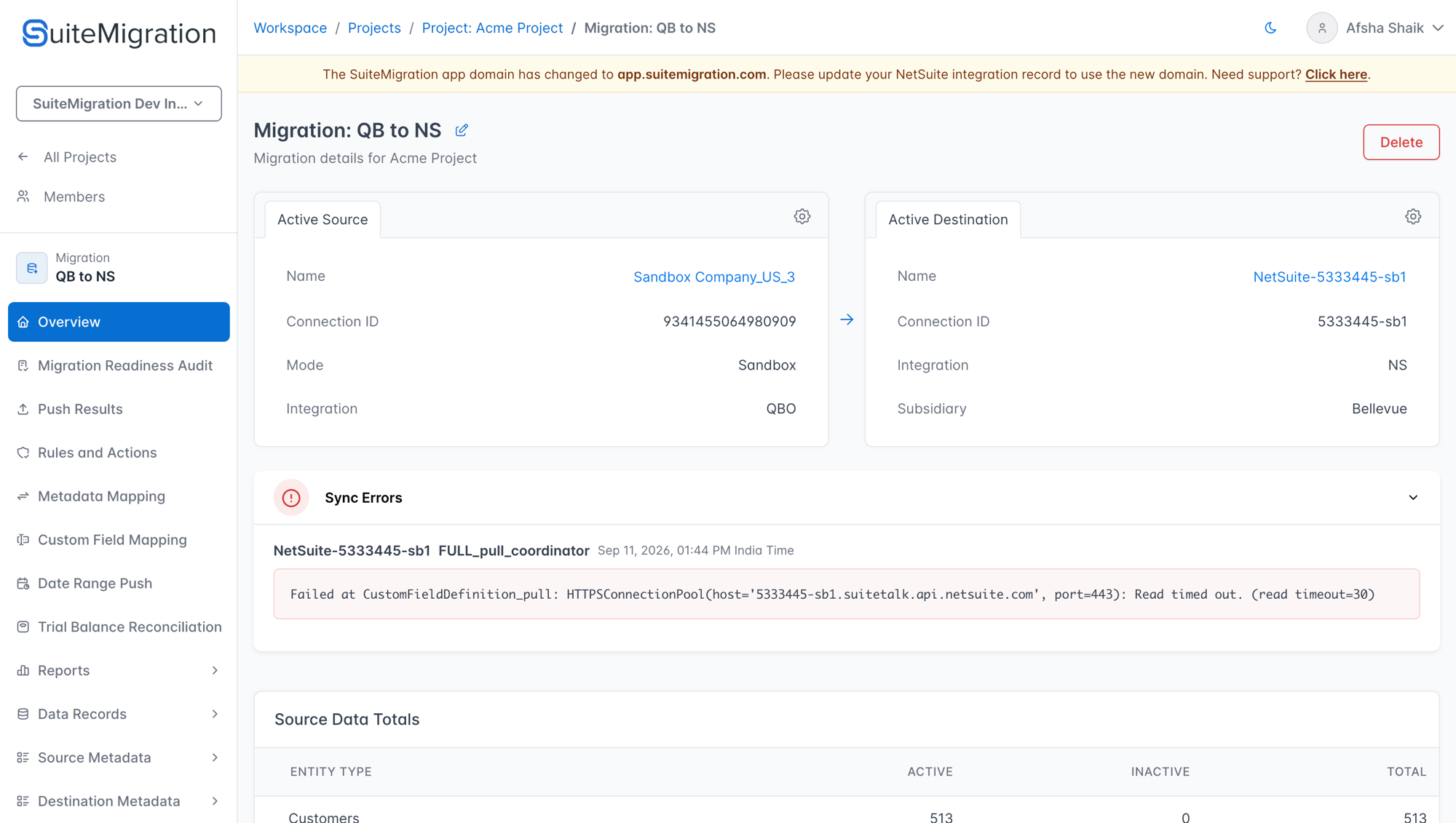Open Active Source settings gear
This screenshot has height=823, width=1456.
802,217
